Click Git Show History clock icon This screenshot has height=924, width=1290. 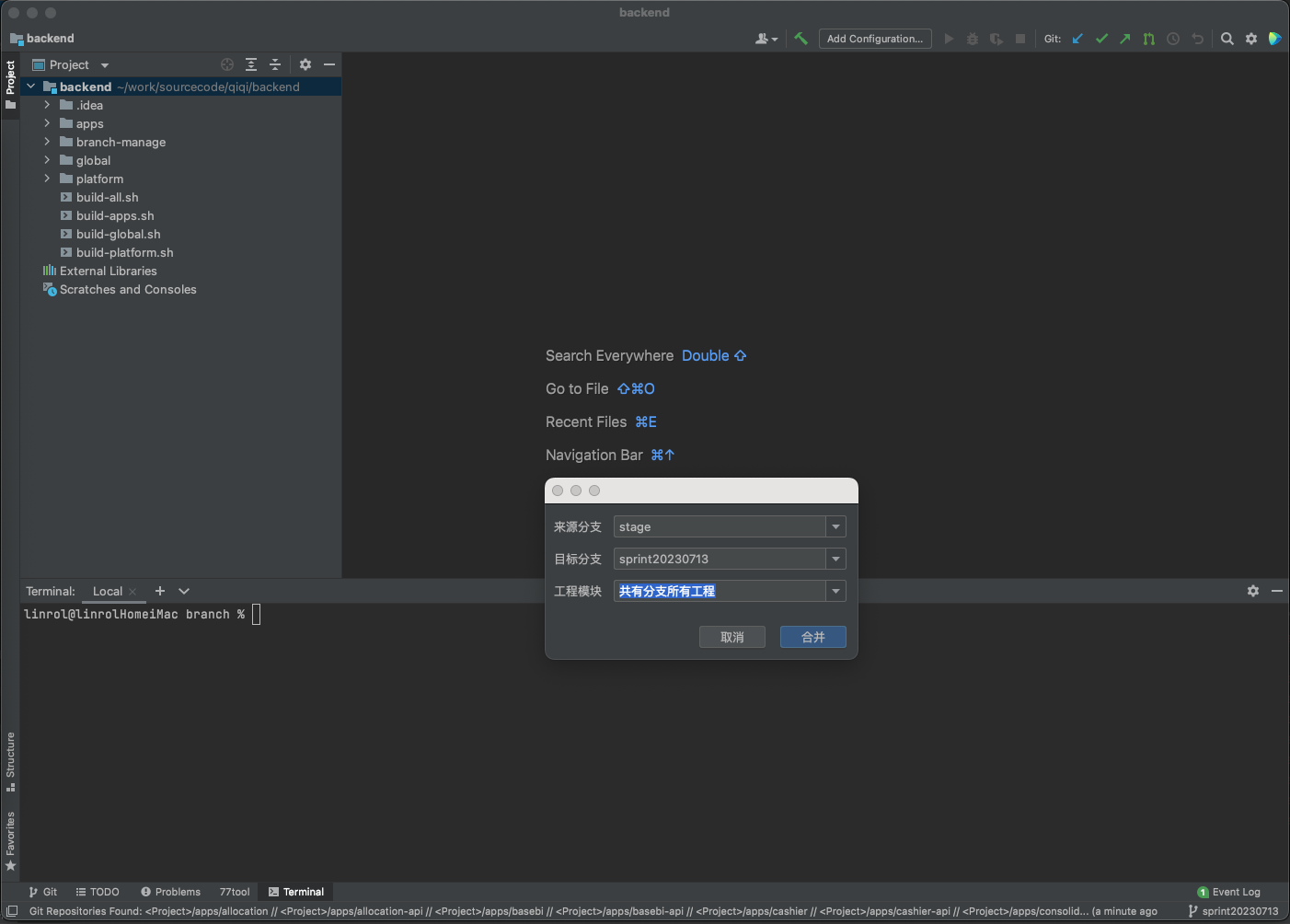(1173, 39)
